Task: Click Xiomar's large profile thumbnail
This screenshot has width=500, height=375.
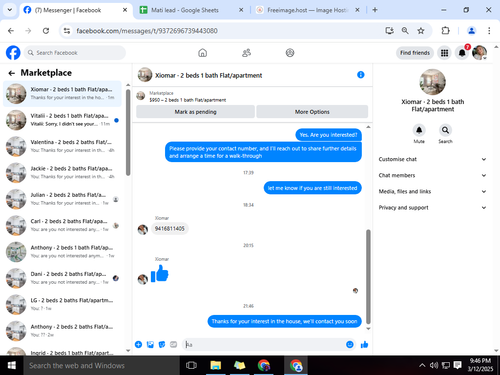Action: 432,82
